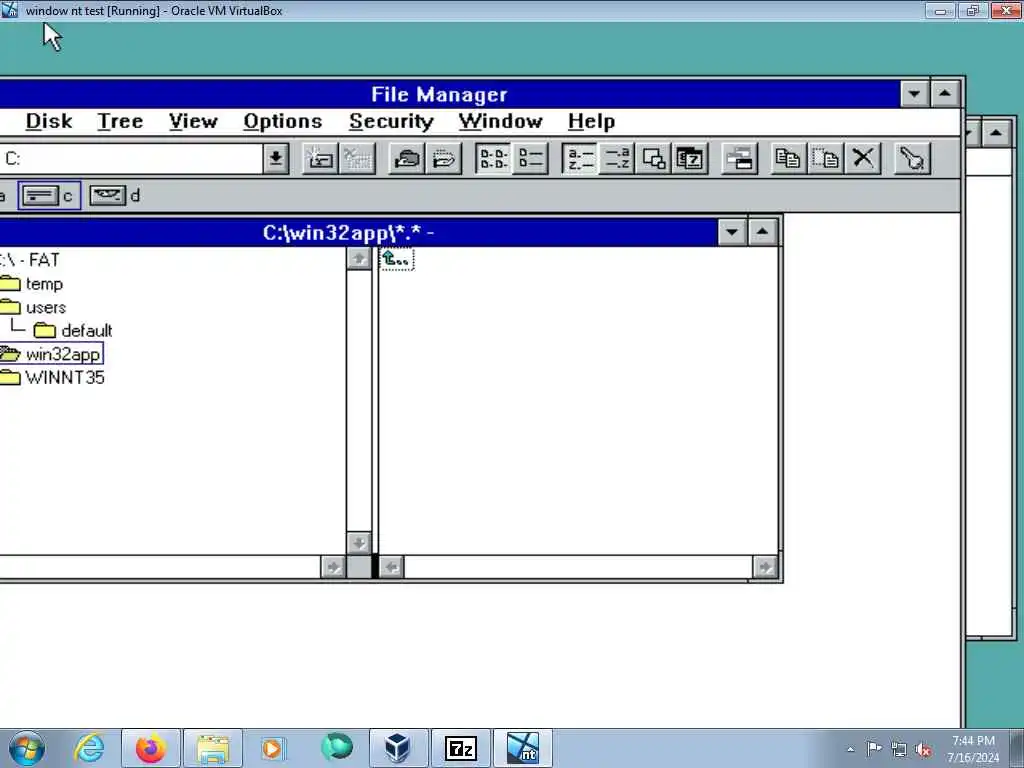The height and width of the screenshot is (768, 1024).
Task: Open VirtualBox Manager cube icon on taskbar
Action: click(398, 748)
